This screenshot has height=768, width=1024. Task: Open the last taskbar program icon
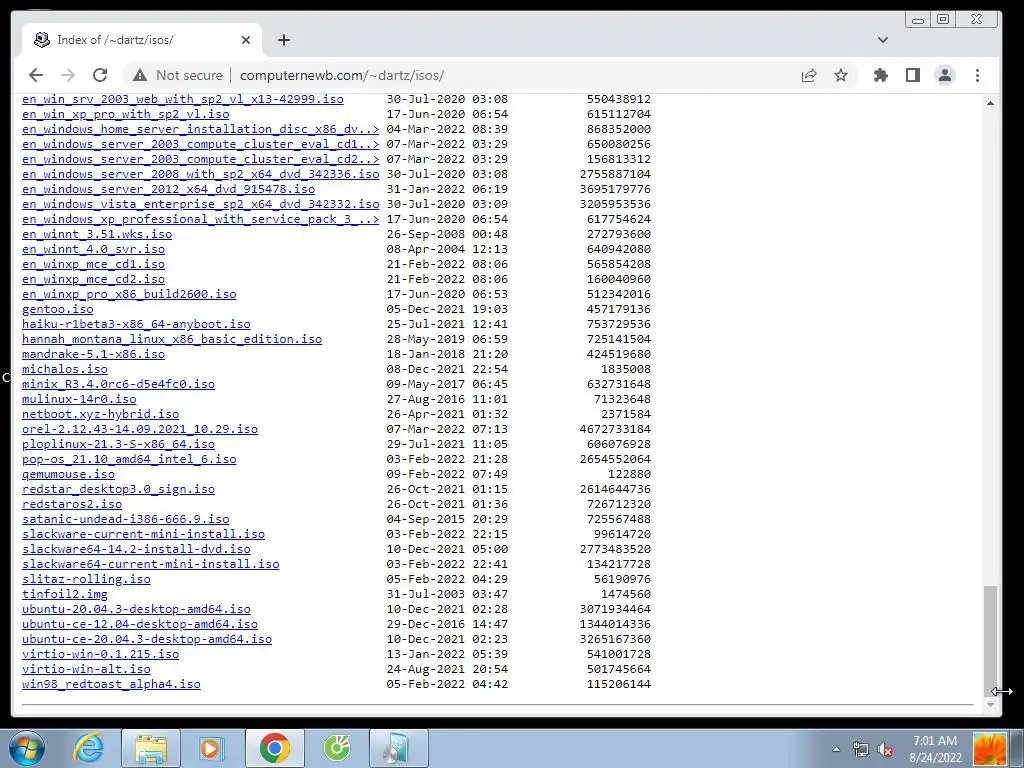(x=399, y=748)
